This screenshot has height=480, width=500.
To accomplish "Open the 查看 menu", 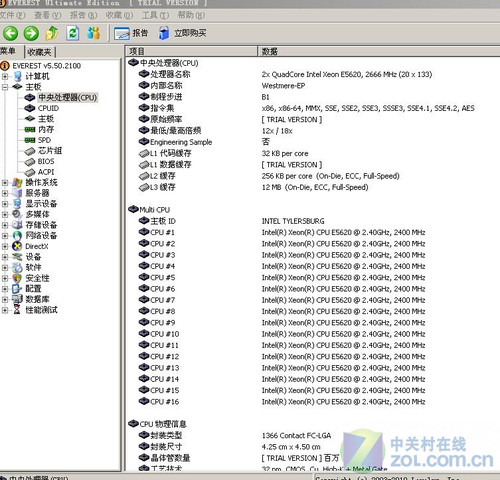I will (48, 15).
